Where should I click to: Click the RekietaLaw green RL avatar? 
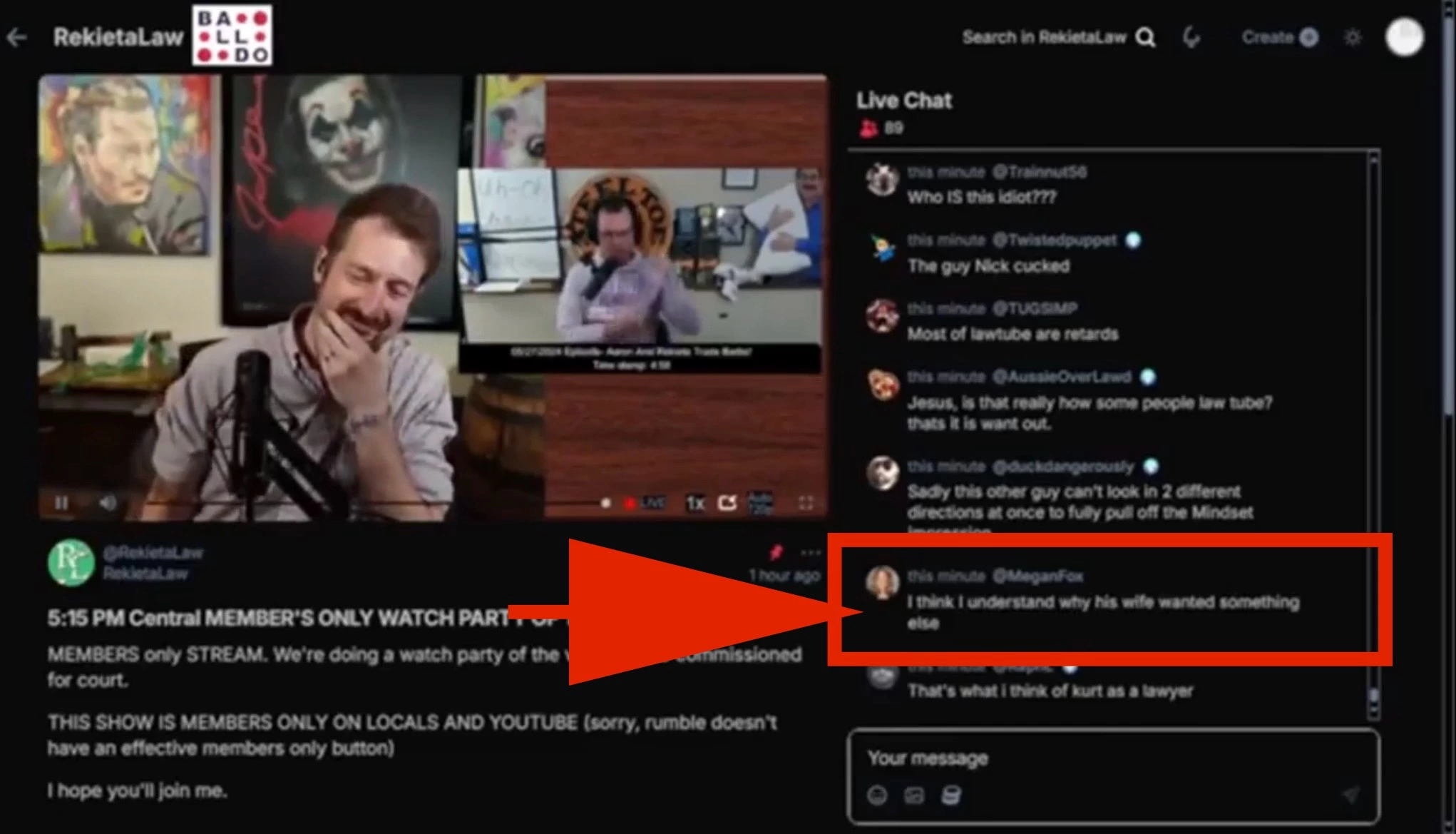[71, 562]
